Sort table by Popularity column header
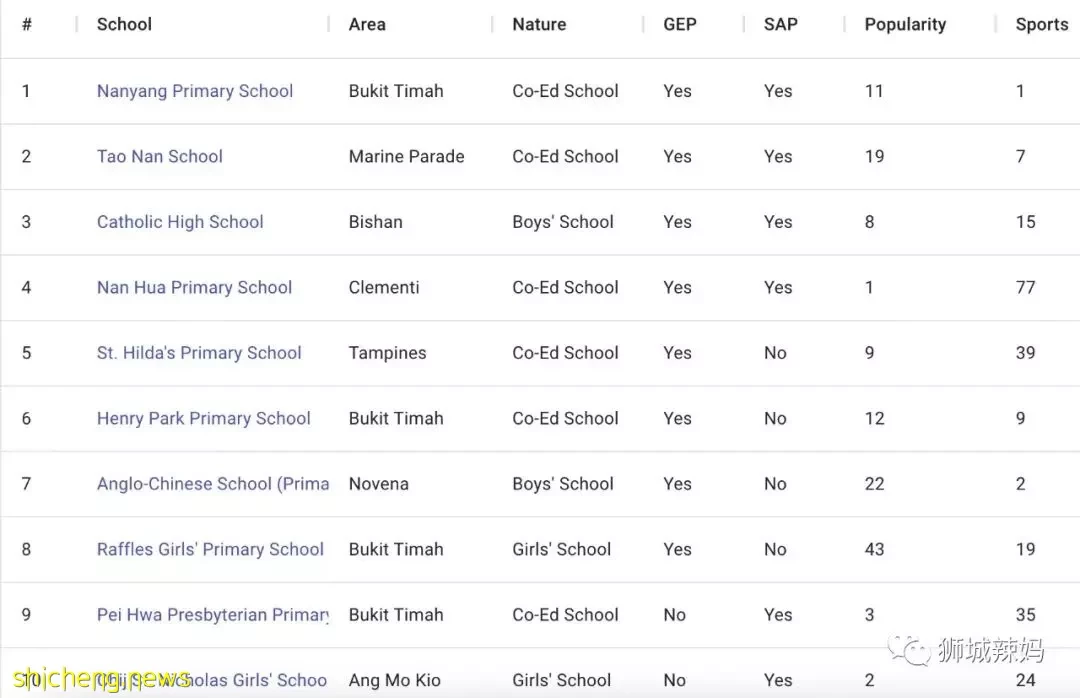1080x698 pixels. click(905, 24)
